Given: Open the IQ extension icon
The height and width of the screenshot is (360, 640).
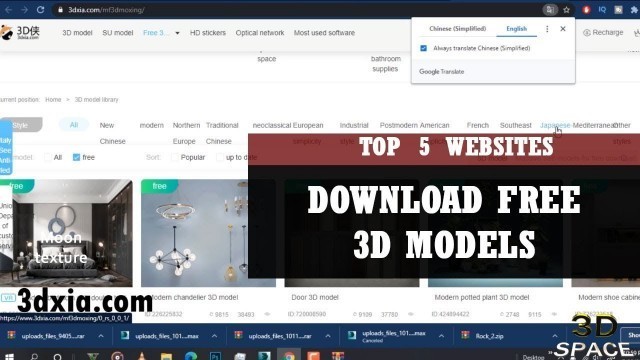Looking at the screenshot, I should coord(602,10).
